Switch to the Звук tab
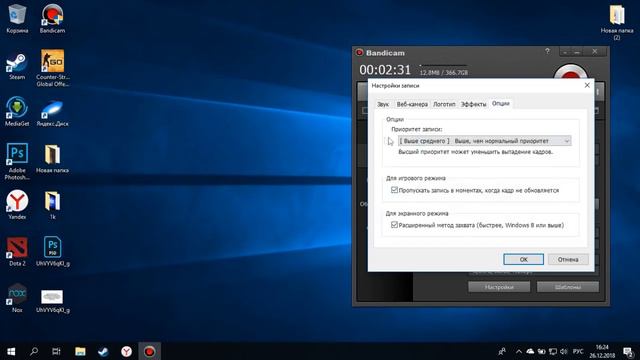This screenshot has height=360, width=640. click(383, 104)
